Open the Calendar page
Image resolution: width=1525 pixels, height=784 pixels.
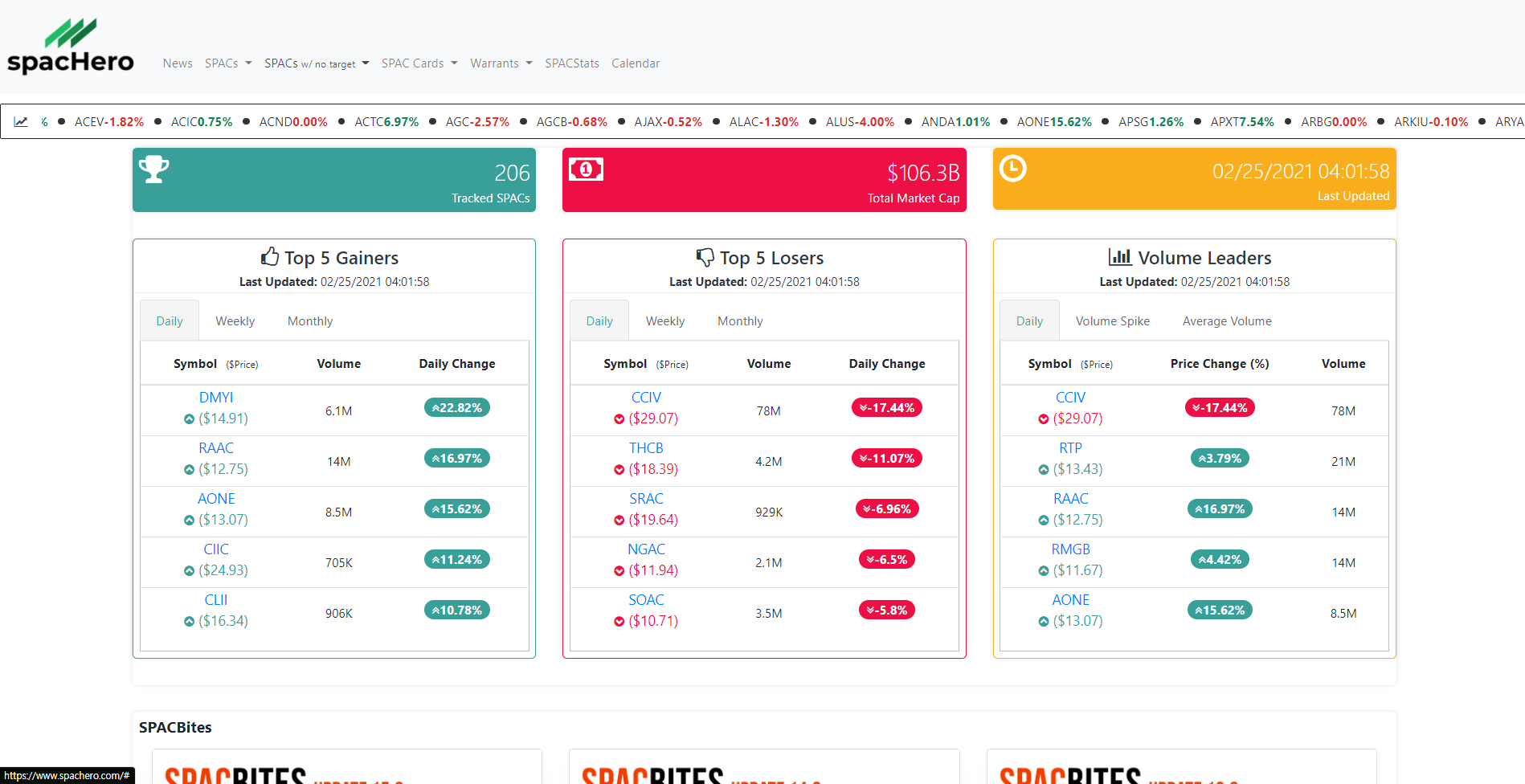[636, 63]
